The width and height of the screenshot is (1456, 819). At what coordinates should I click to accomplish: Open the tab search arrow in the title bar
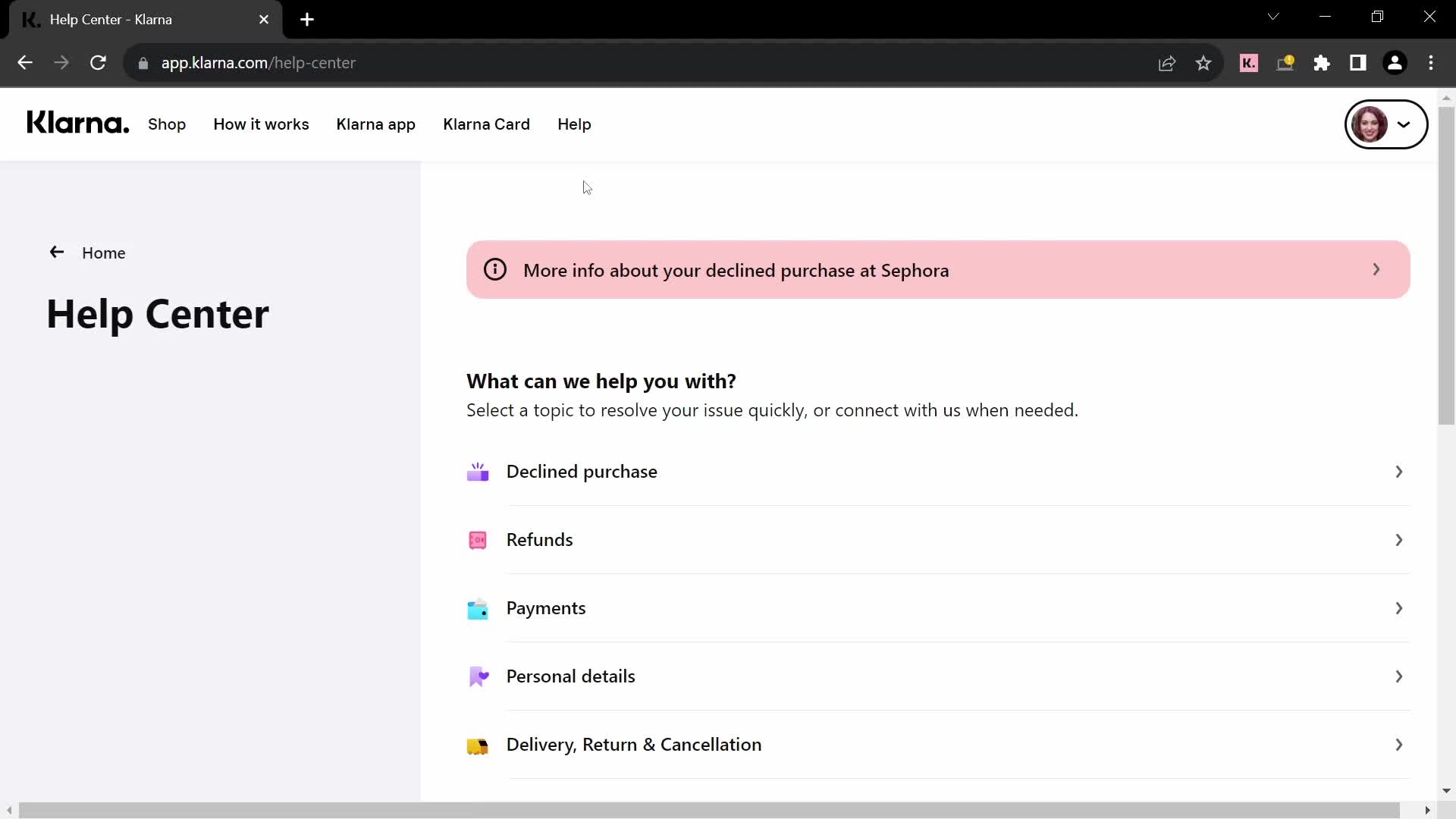coord(1273,17)
